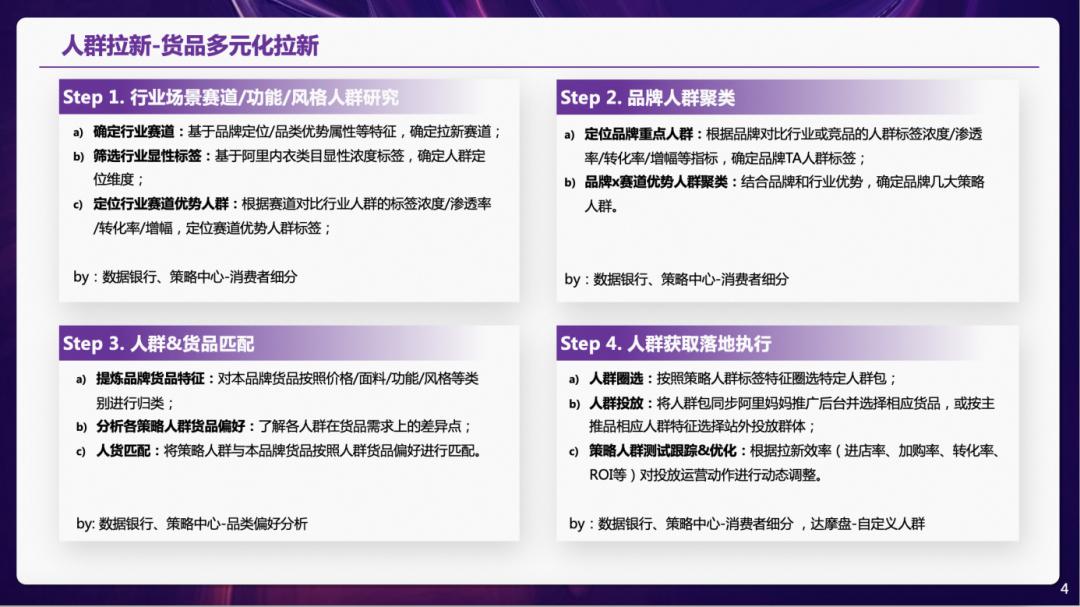Image resolution: width=1080 pixels, height=607 pixels.
Task: Select the Step 1 行业场景赛道/功能/风格人群研究 header
Action: tap(229, 97)
